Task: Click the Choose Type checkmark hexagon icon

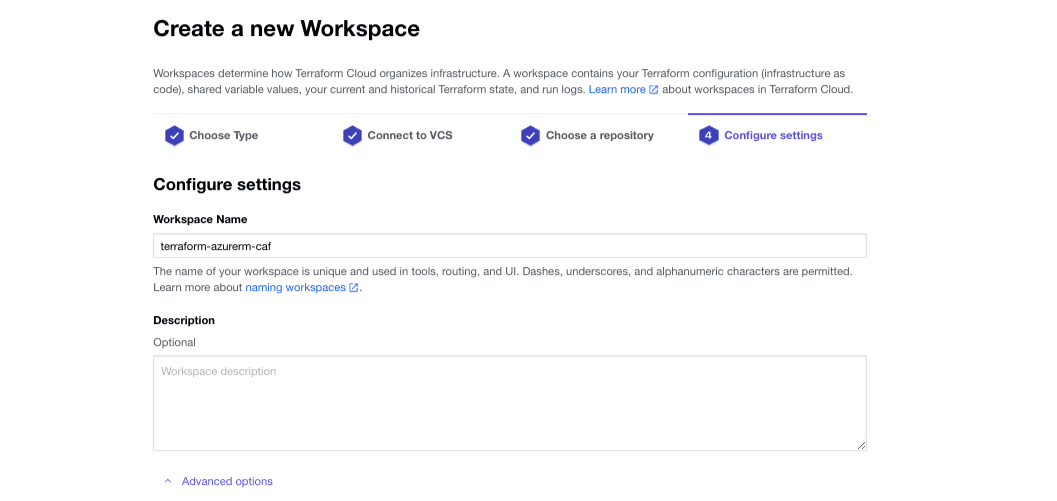Action: click(174, 136)
